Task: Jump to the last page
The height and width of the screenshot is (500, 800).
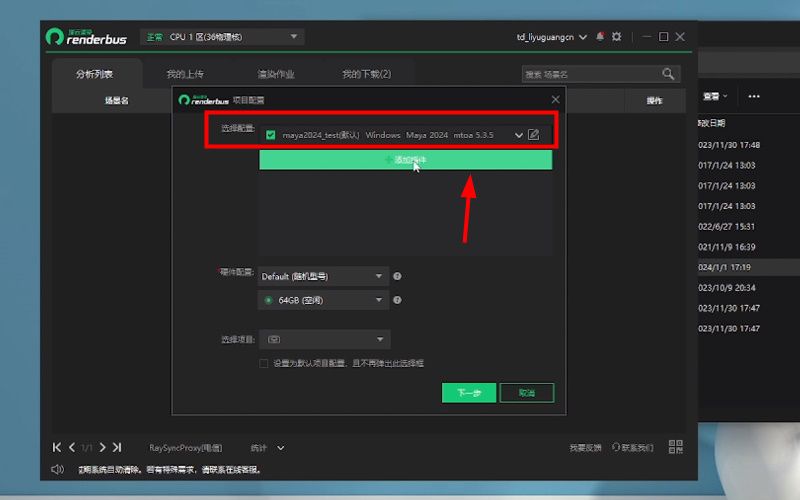Action: point(117,447)
